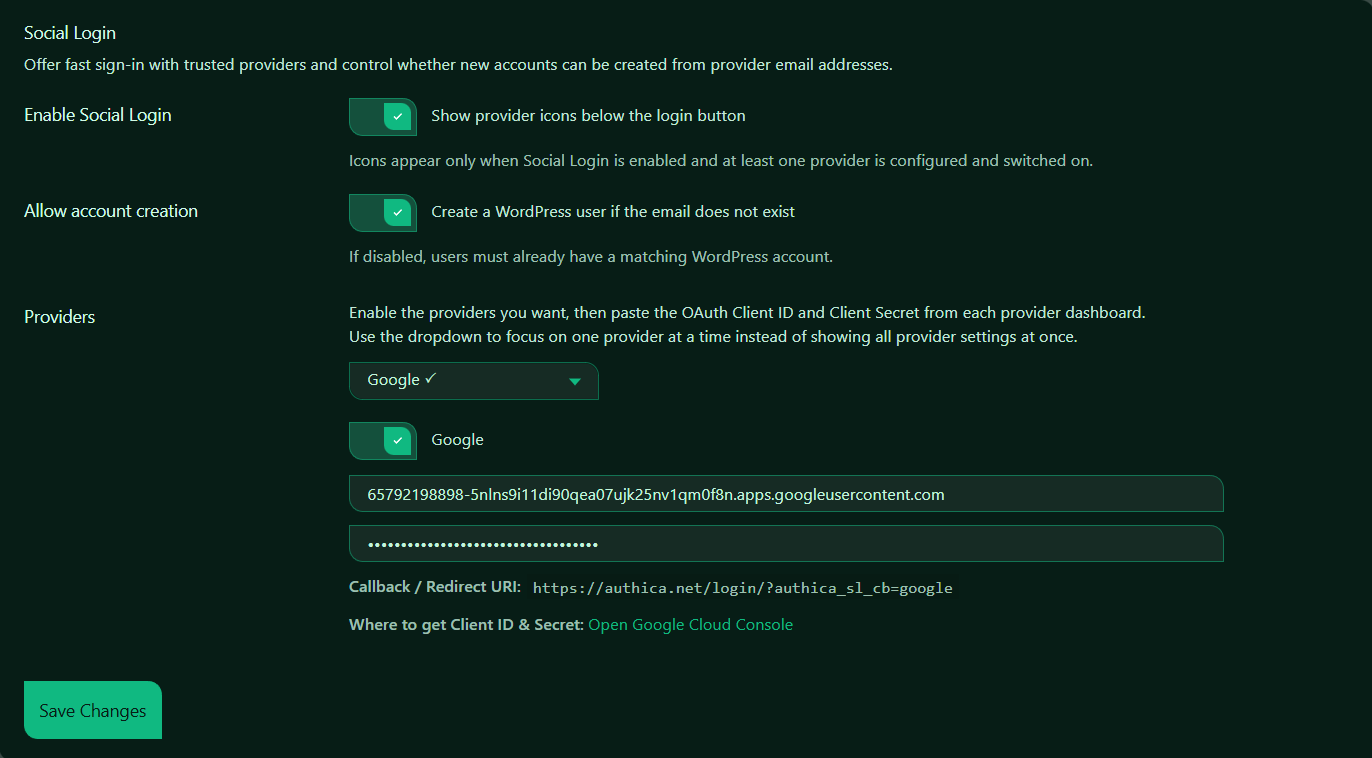Click the Allow account creation row label
Screen dimensions: 1372x758
pyautogui.click(x=111, y=211)
